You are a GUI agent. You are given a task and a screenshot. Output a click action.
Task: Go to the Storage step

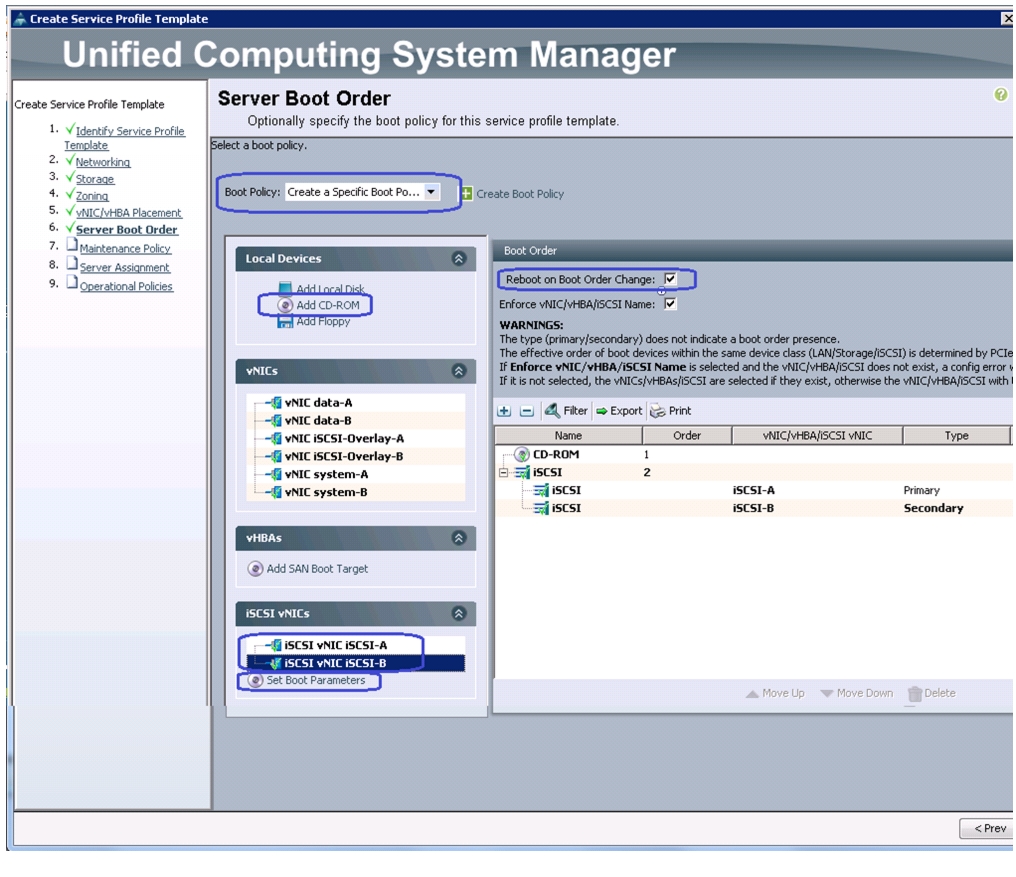(95, 179)
